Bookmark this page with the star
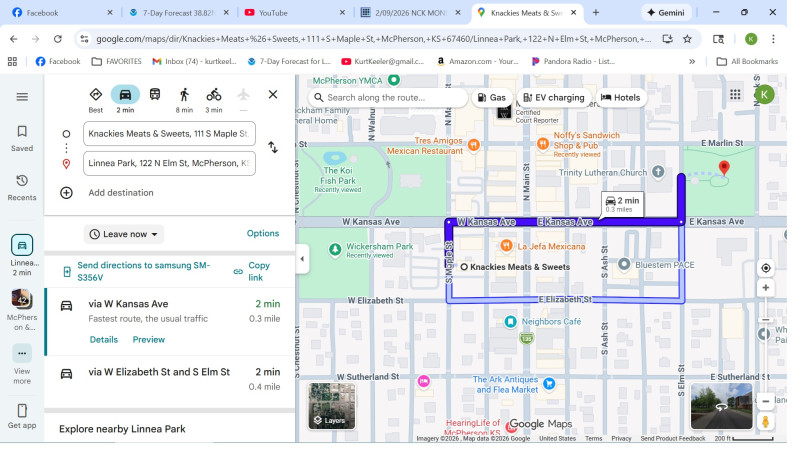800x457 pixels. (x=687, y=39)
